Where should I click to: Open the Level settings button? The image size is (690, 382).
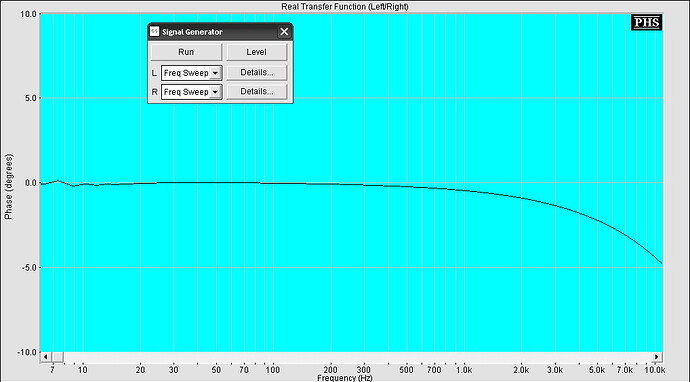click(x=256, y=52)
